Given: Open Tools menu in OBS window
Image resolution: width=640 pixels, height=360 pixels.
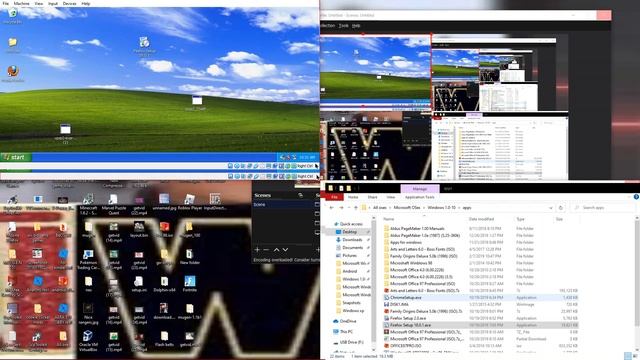Looking at the screenshot, I should tap(344, 26).
